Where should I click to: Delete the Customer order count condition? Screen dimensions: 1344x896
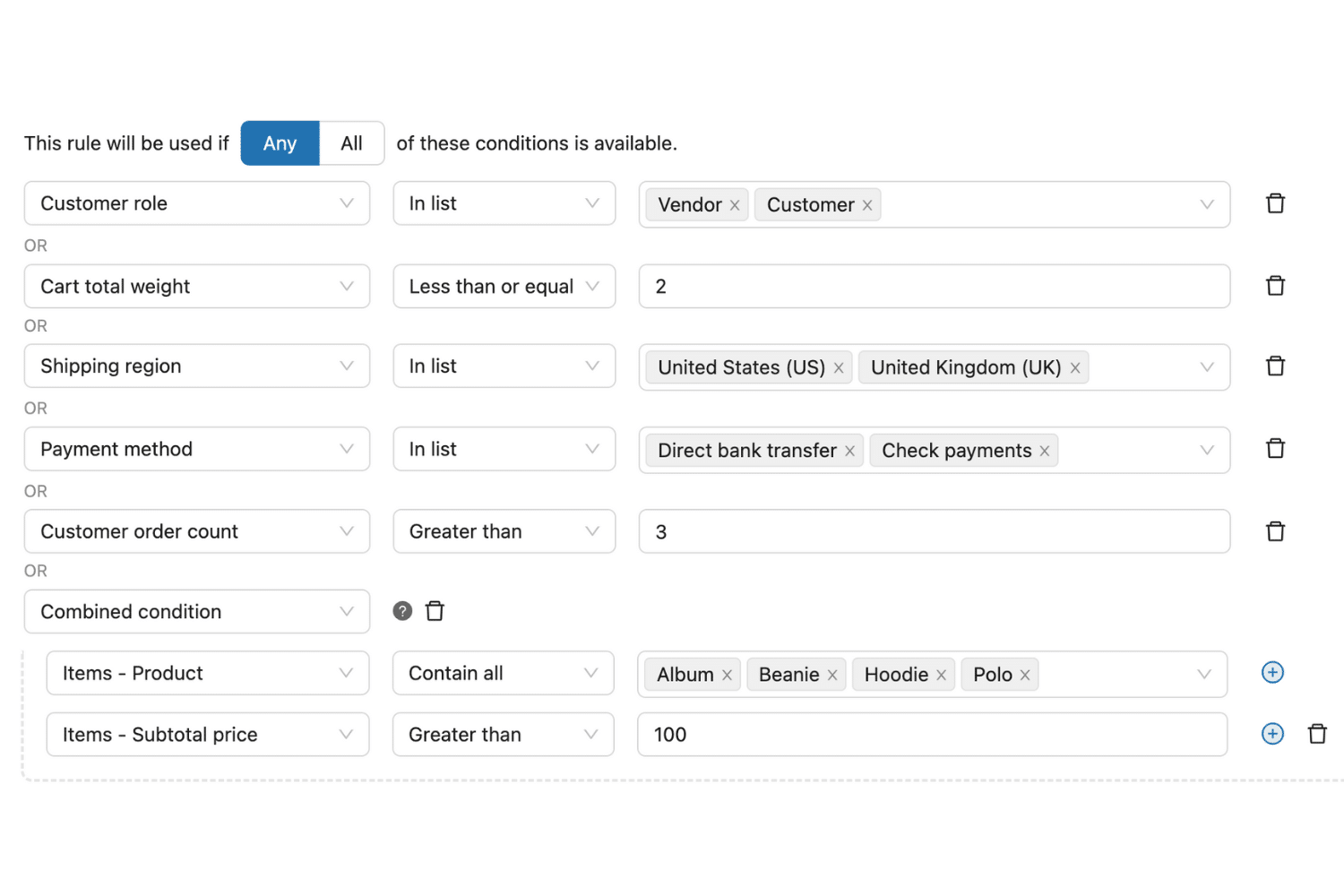click(x=1275, y=532)
